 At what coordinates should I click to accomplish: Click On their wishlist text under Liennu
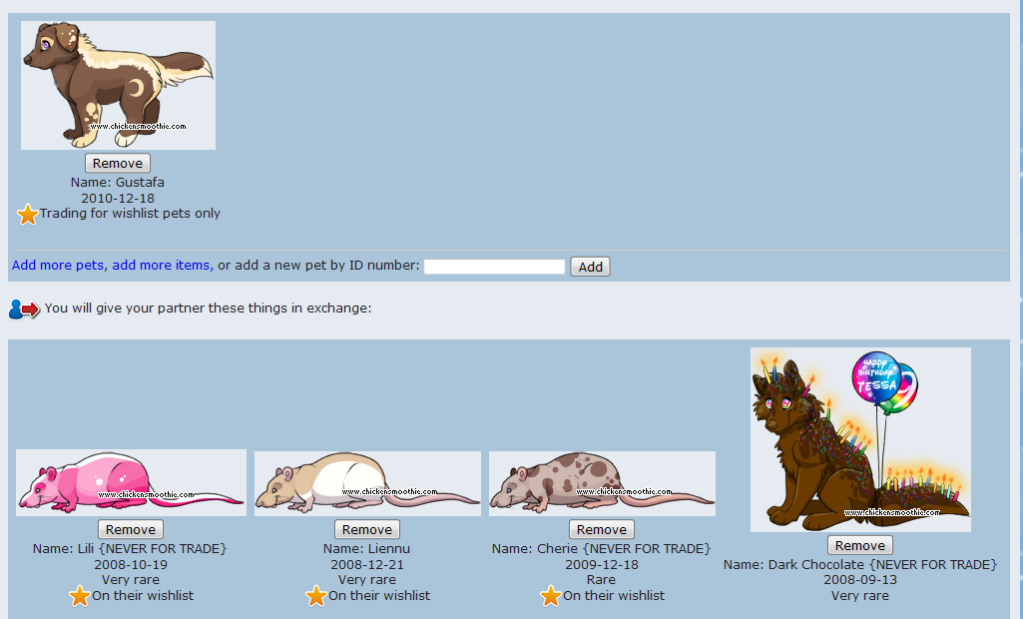pyautogui.click(x=379, y=596)
